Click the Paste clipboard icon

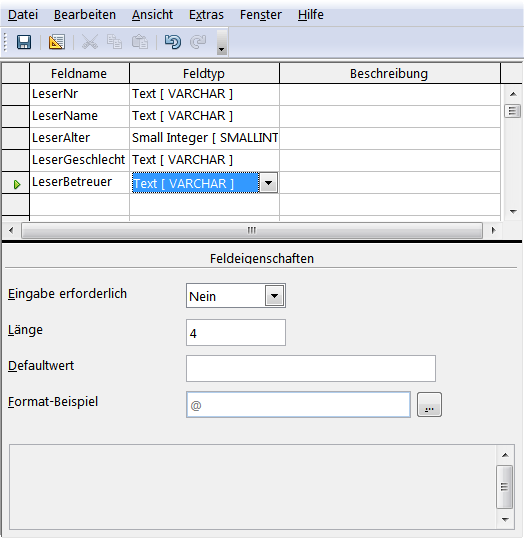pyautogui.click(x=140, y=42)
